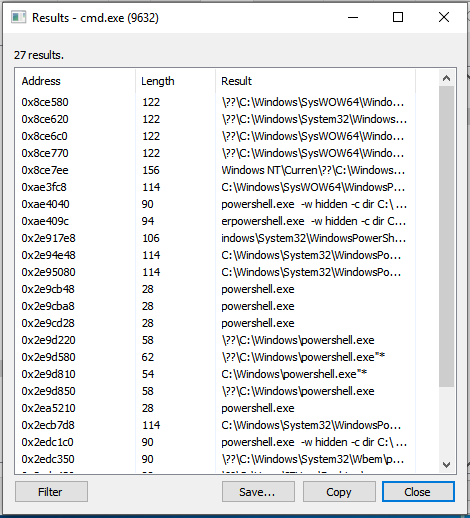Click the length value 62

point(148,357)
